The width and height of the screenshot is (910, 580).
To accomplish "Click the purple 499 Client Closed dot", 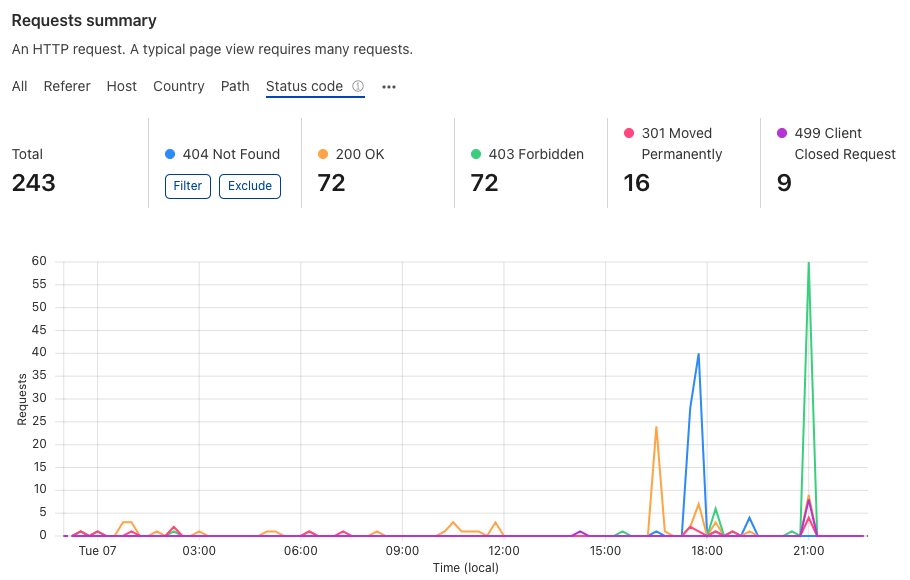I will point(782,133).
